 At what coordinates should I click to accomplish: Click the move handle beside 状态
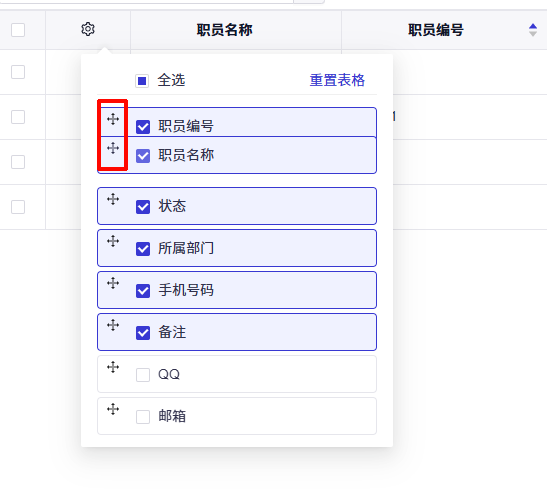pyautogui.click(x=113, y=199)
